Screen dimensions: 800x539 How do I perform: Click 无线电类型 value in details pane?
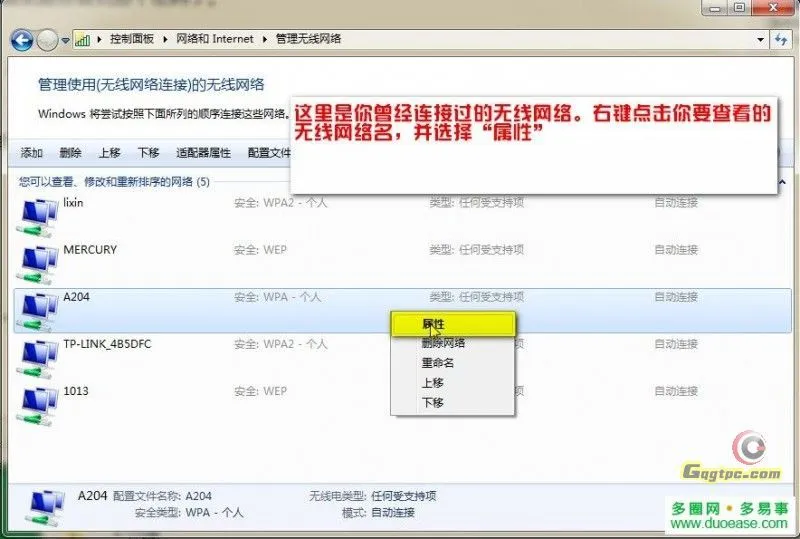pyautogui.click(x=404, y=496)
